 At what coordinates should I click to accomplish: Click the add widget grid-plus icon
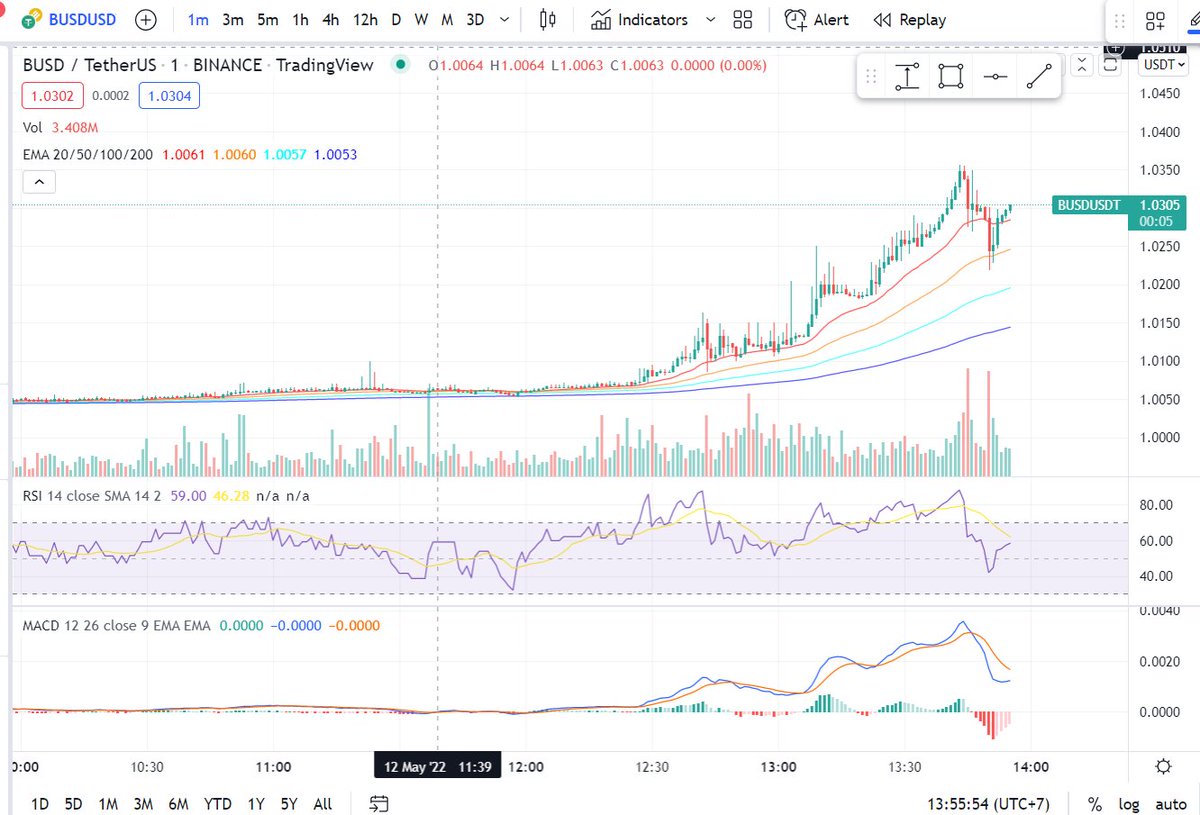point(1155,21)
